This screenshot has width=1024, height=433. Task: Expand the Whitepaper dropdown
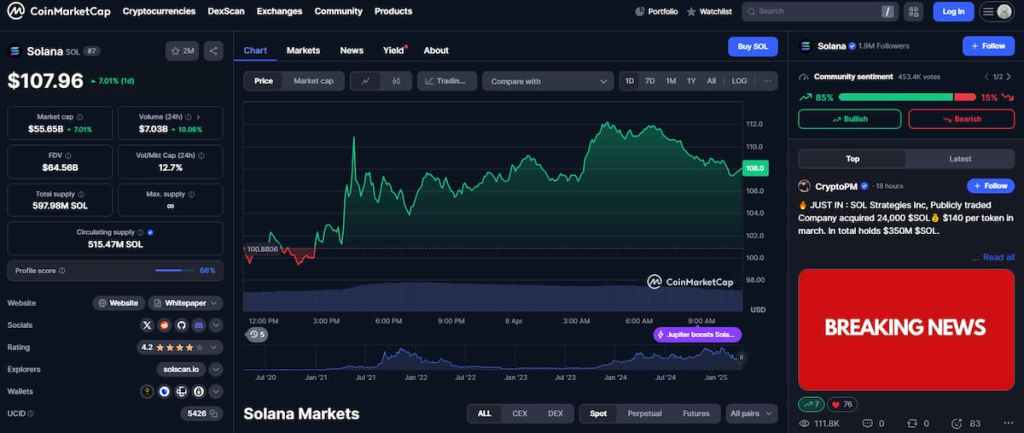coord(216,303)
